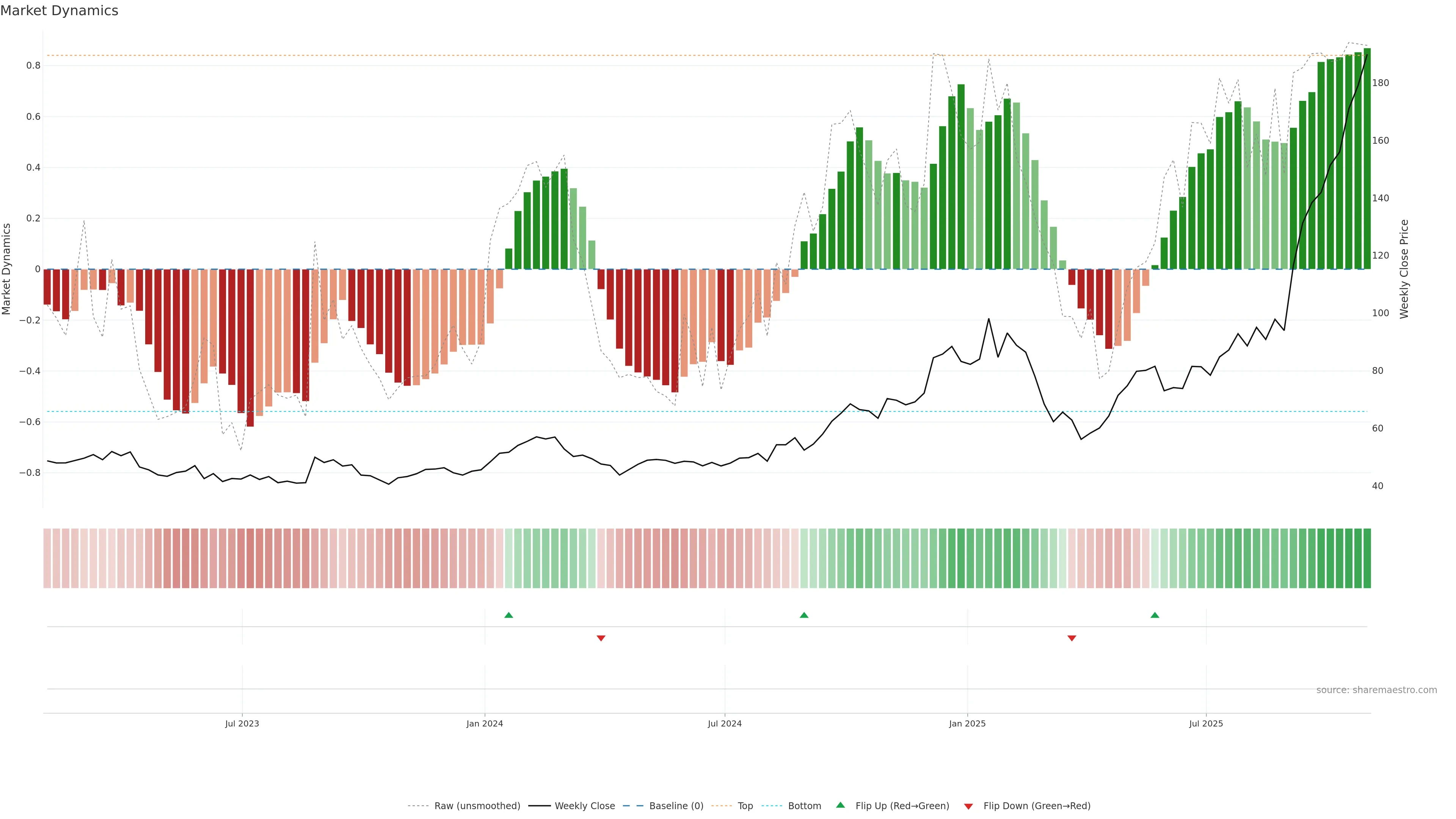Click the Flip Up marker after Jul 2024
1456x819 pixels.
pos(804,615)
